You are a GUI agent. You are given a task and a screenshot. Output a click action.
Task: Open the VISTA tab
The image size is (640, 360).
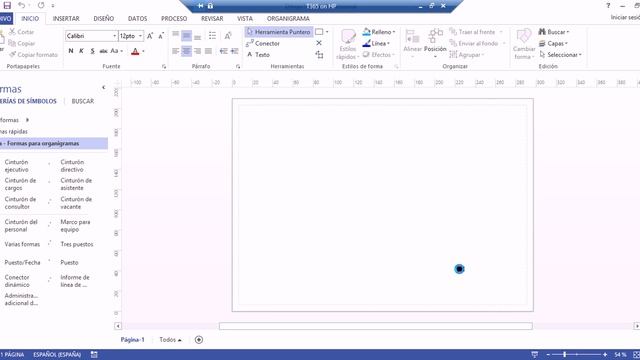coord(245,19)
